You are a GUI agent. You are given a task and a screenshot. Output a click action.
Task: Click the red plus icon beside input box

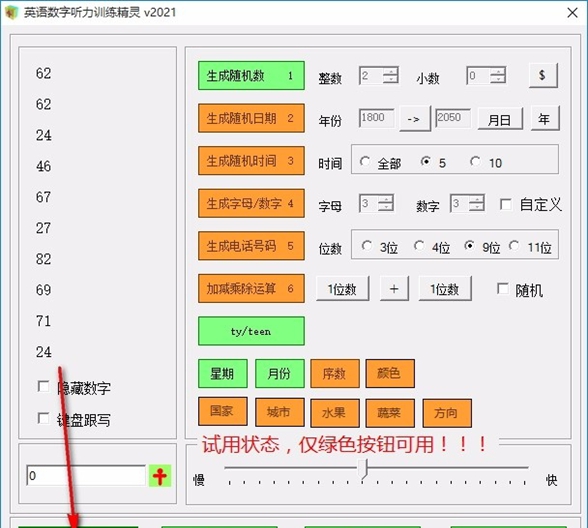point(160,476)
